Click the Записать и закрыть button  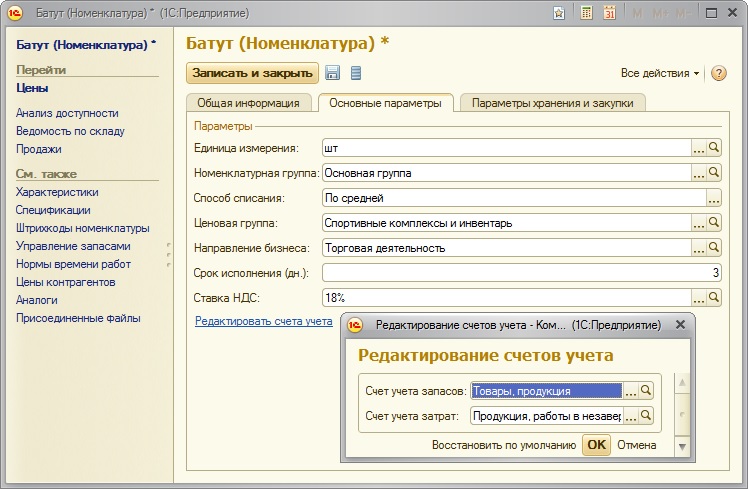[252, 73]
